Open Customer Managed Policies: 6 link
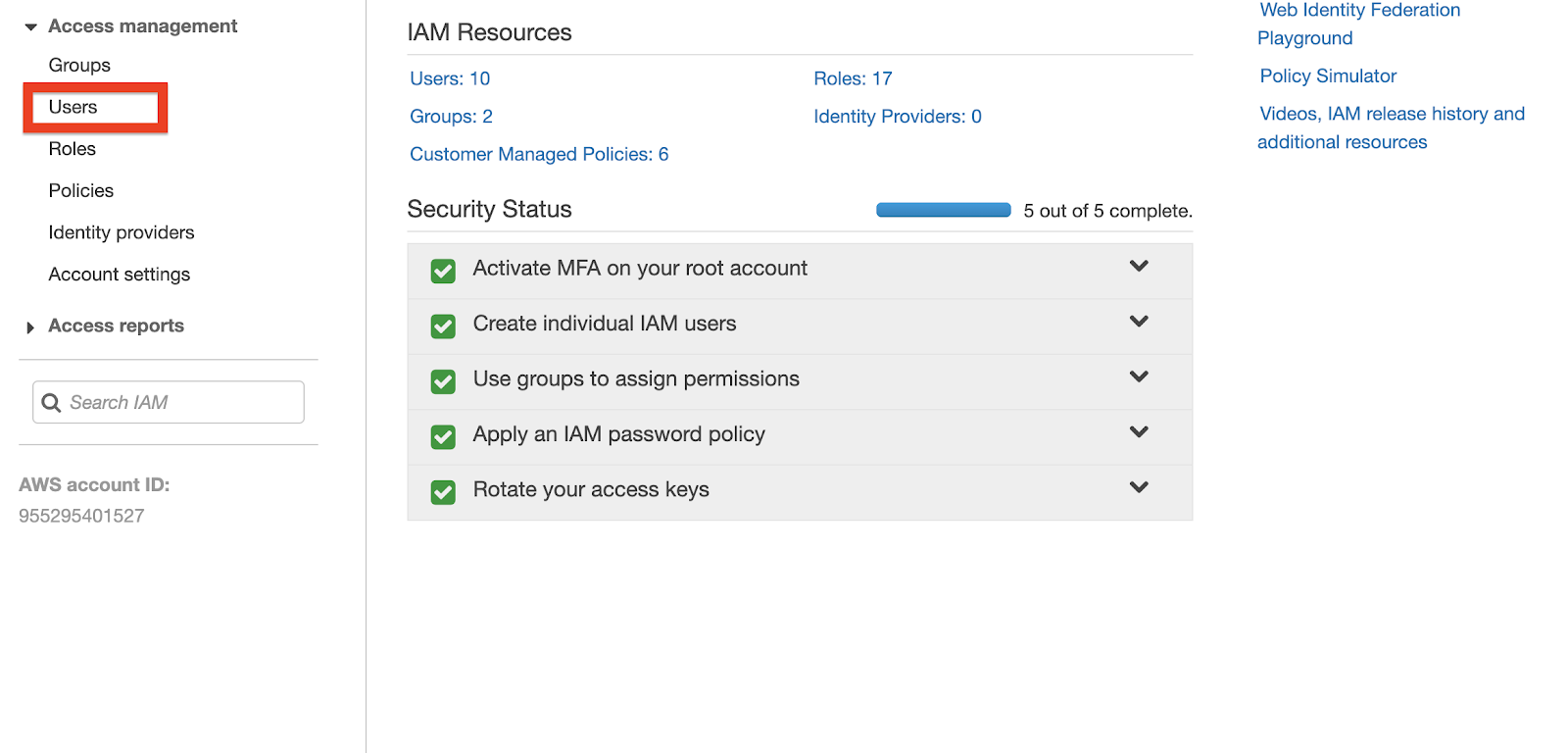This screenshot has height=753, width=1568. point(539,154)
